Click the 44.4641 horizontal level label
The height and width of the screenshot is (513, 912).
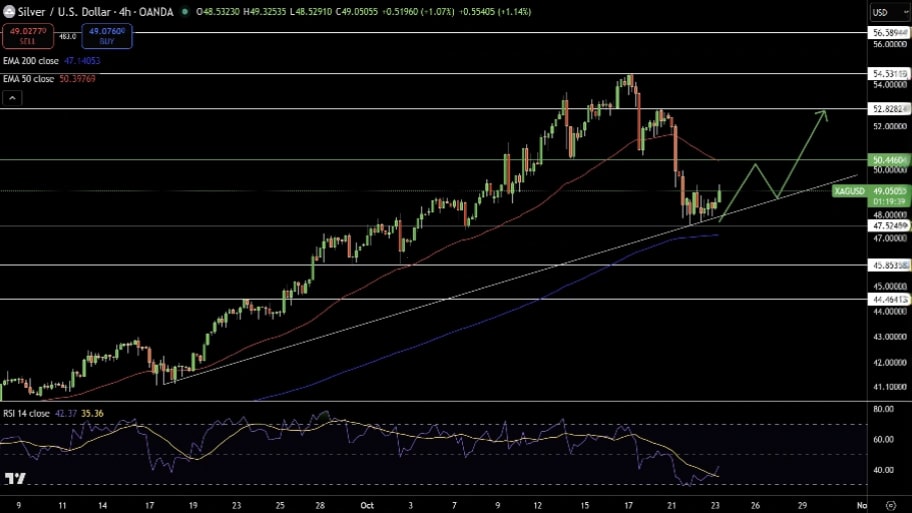(889, 299)
